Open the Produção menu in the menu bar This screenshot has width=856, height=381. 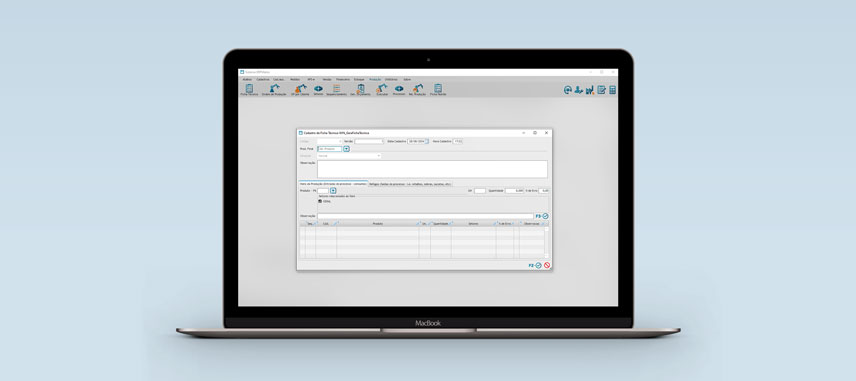[x=375, y=79]
